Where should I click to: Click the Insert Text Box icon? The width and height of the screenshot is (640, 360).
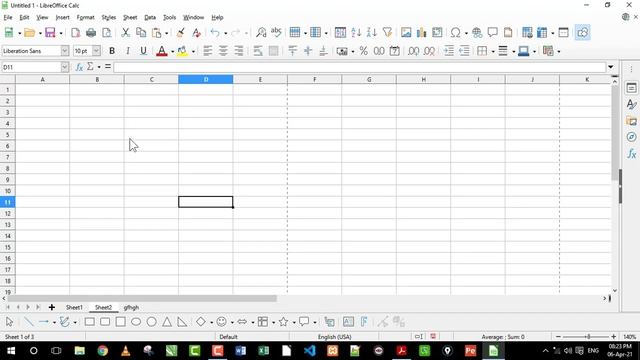coord(348,322)
